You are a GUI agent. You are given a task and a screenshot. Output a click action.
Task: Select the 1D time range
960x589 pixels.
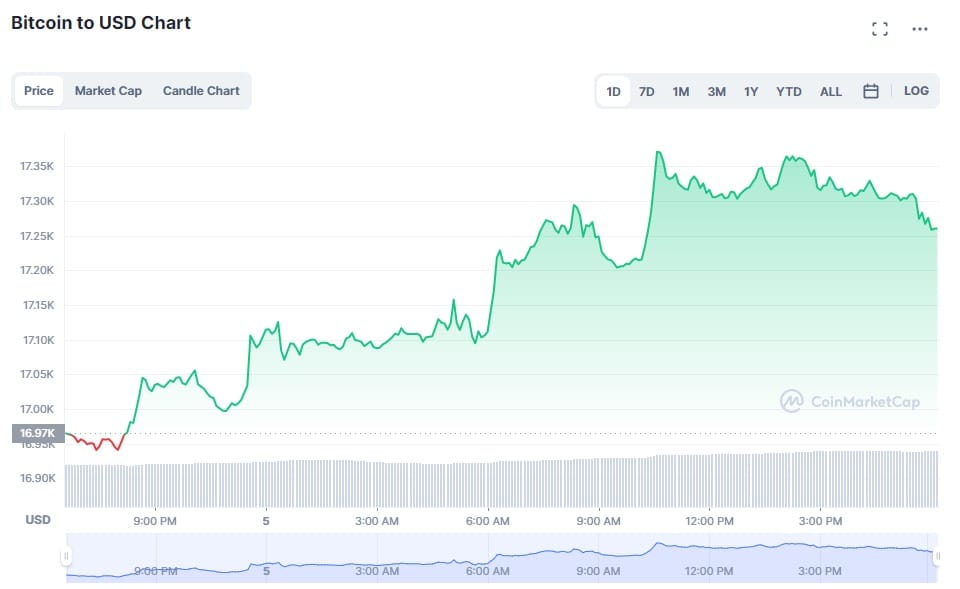click(613, 91)
